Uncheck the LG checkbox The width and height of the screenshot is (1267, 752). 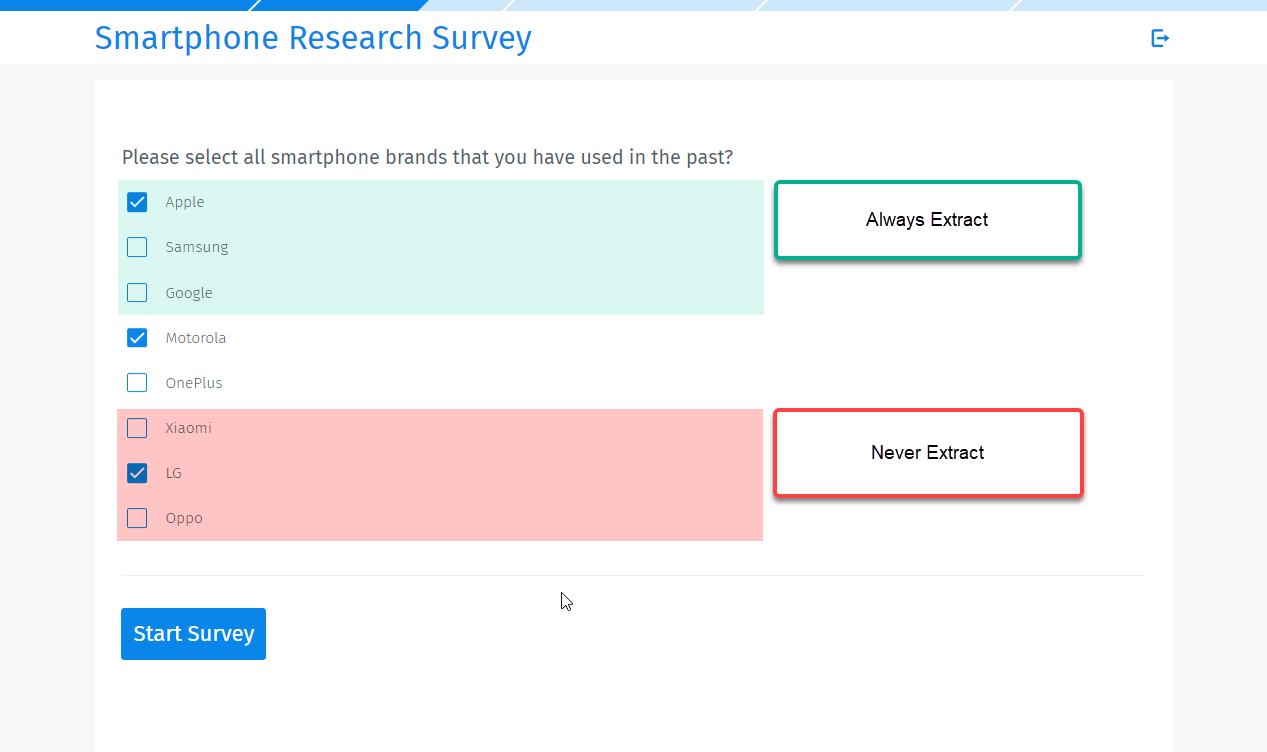point(137,472)
